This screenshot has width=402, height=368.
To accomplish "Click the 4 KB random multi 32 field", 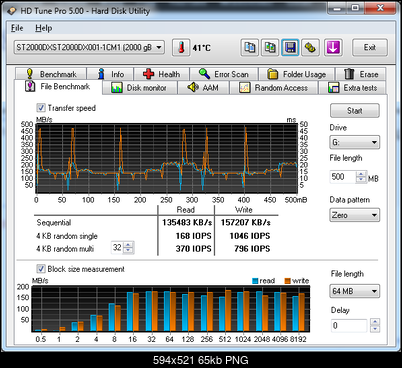I will point(117,248).
